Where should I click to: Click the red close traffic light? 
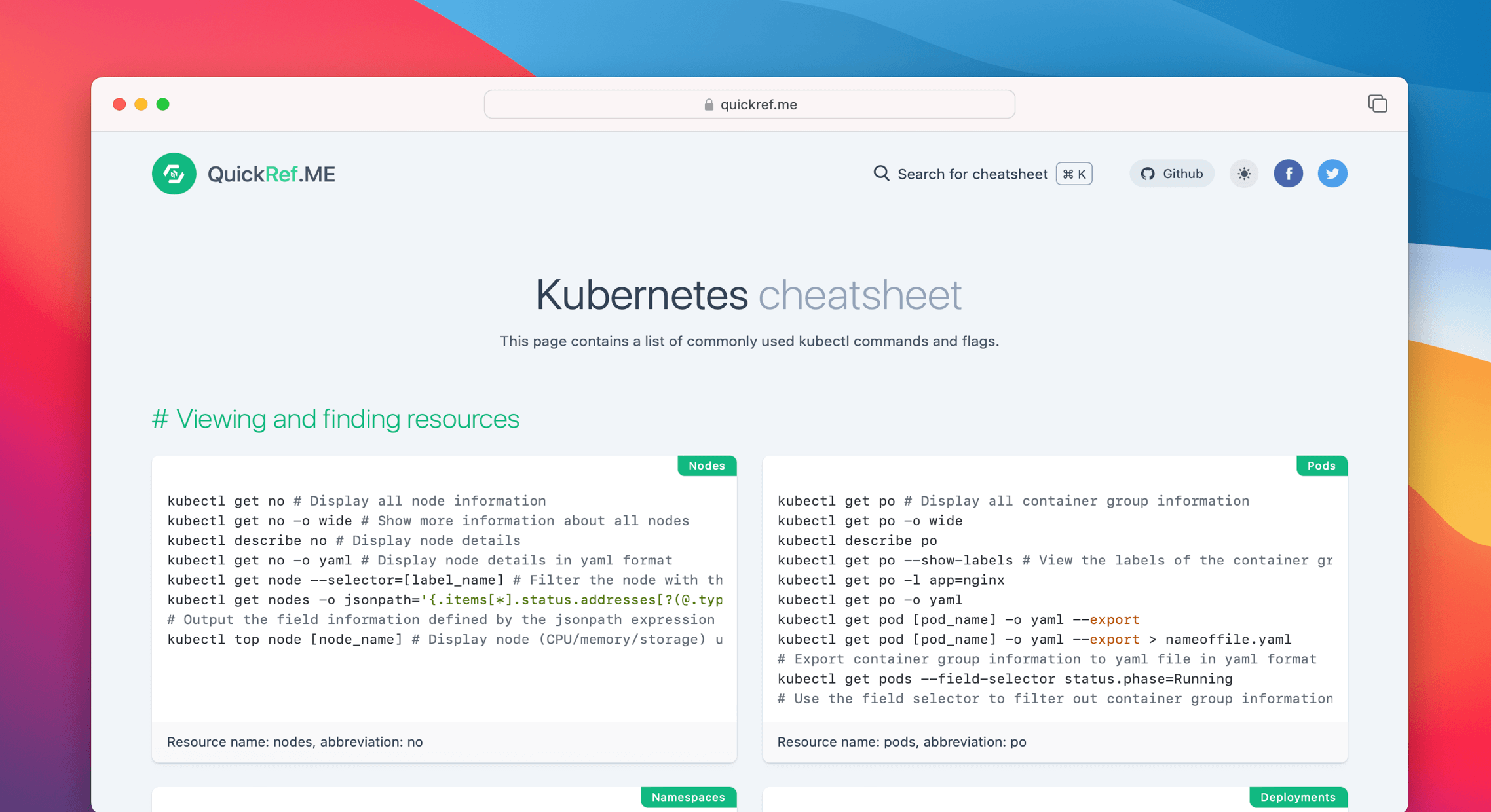[x=119, y=103]
